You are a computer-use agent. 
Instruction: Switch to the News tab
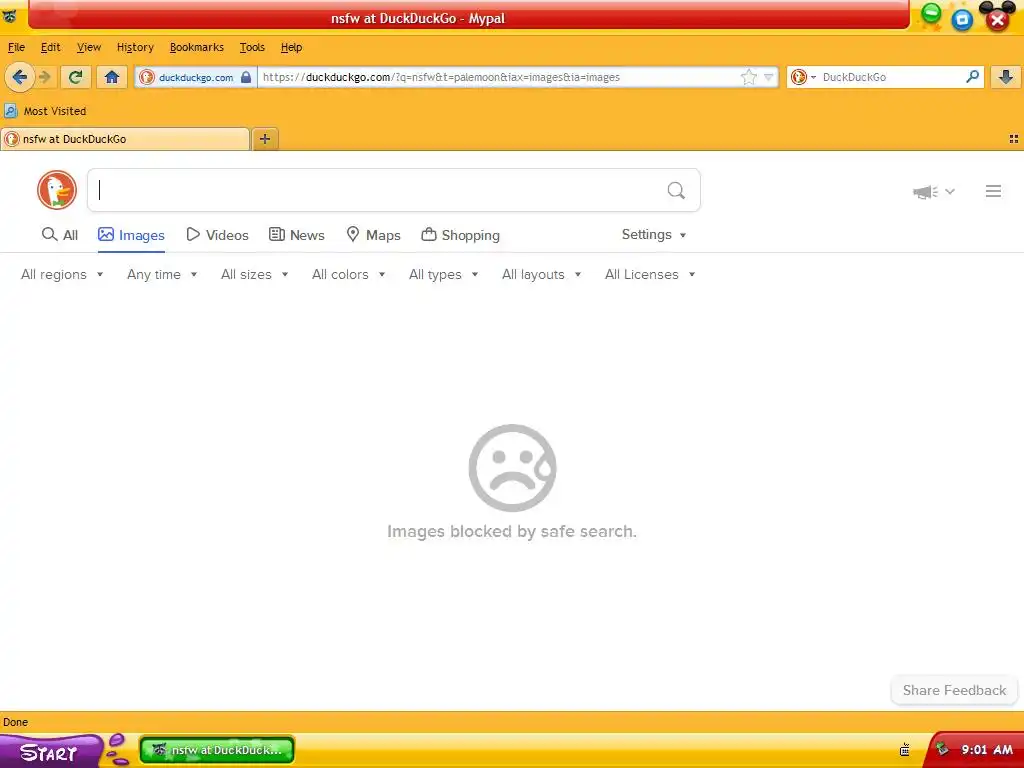pos(296,235)
